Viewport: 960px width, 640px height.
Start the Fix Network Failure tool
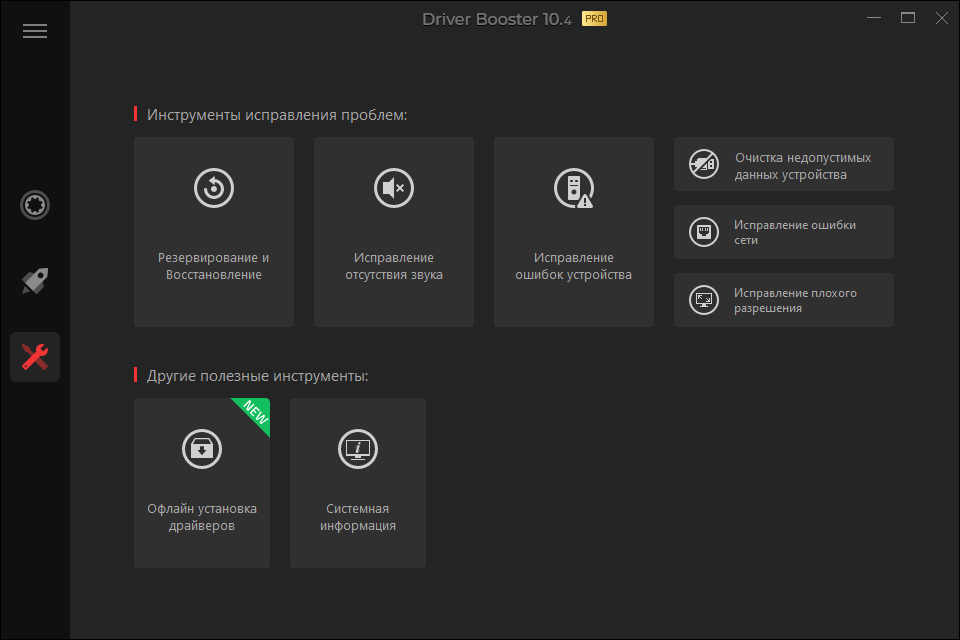(783, 231)
